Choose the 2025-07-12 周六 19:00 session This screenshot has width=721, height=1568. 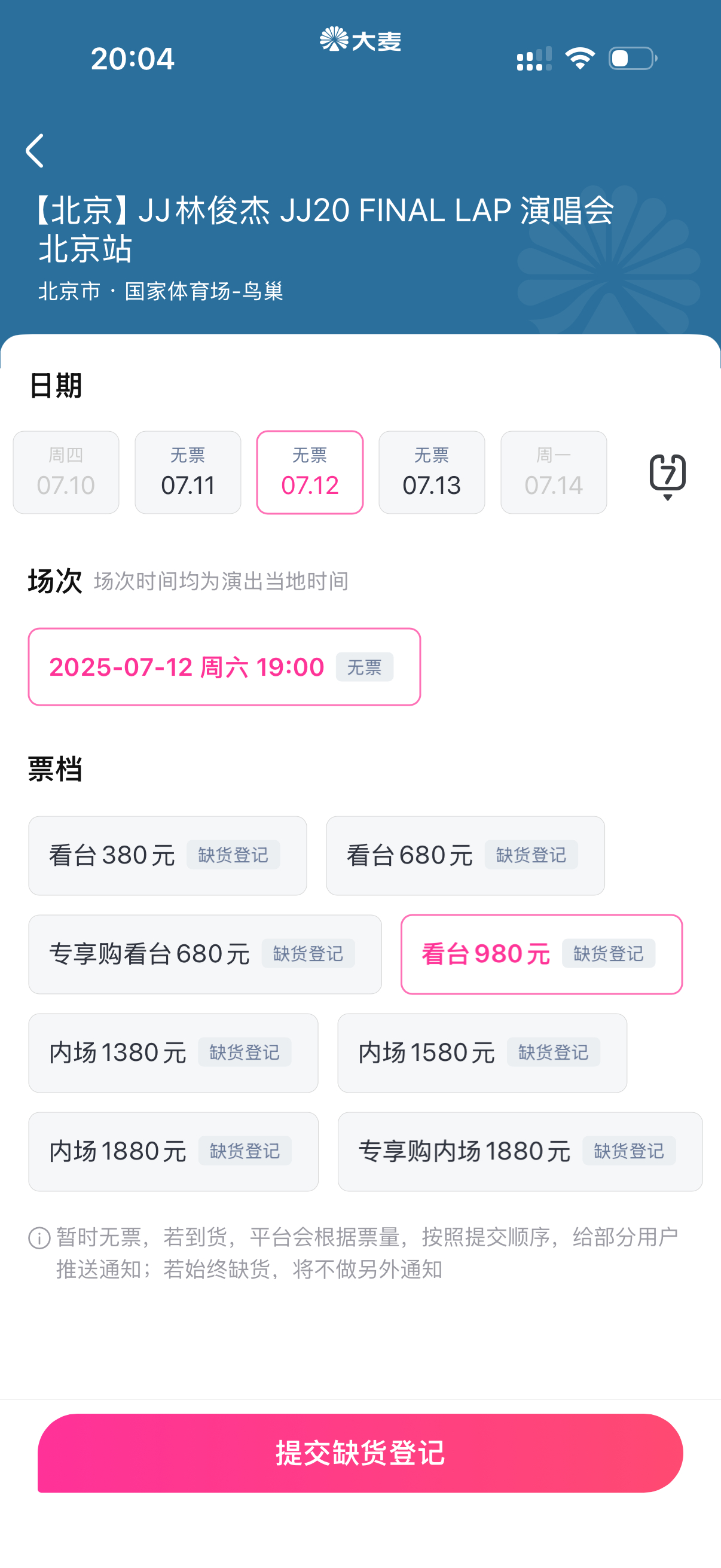tap(225, 667)
